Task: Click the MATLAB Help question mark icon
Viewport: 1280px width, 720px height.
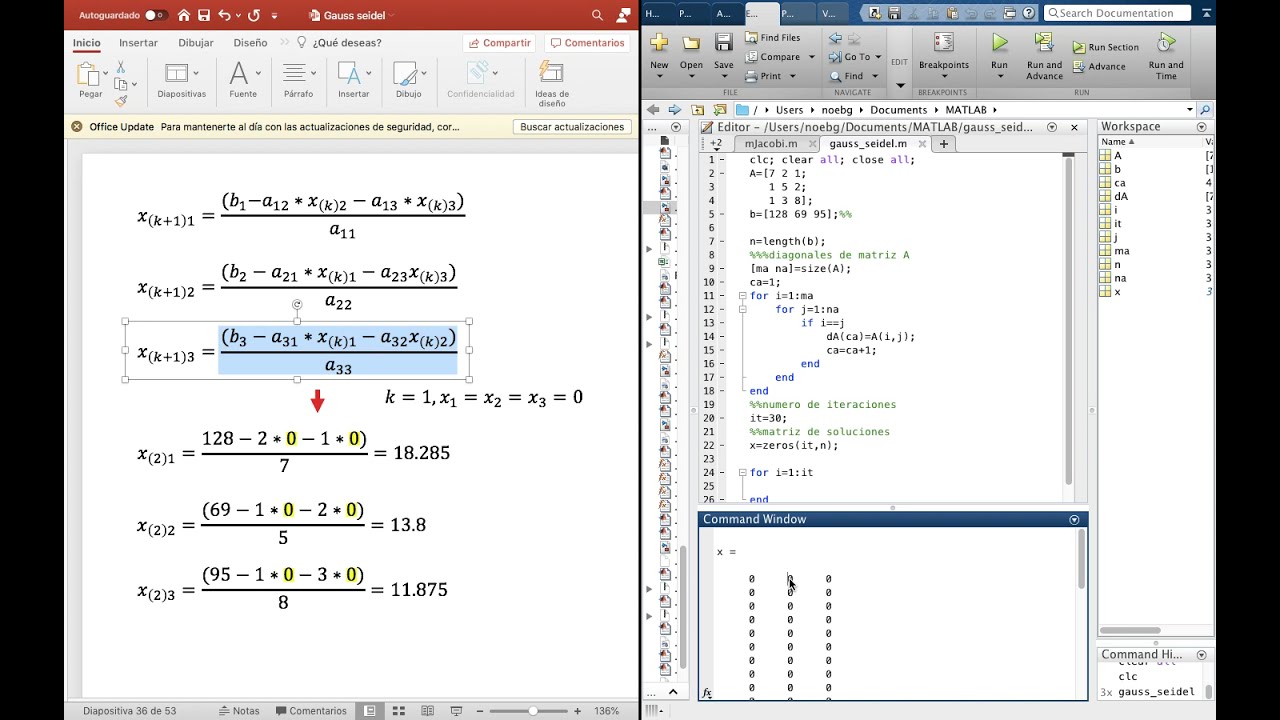Action: click(x=1031, y=13)
